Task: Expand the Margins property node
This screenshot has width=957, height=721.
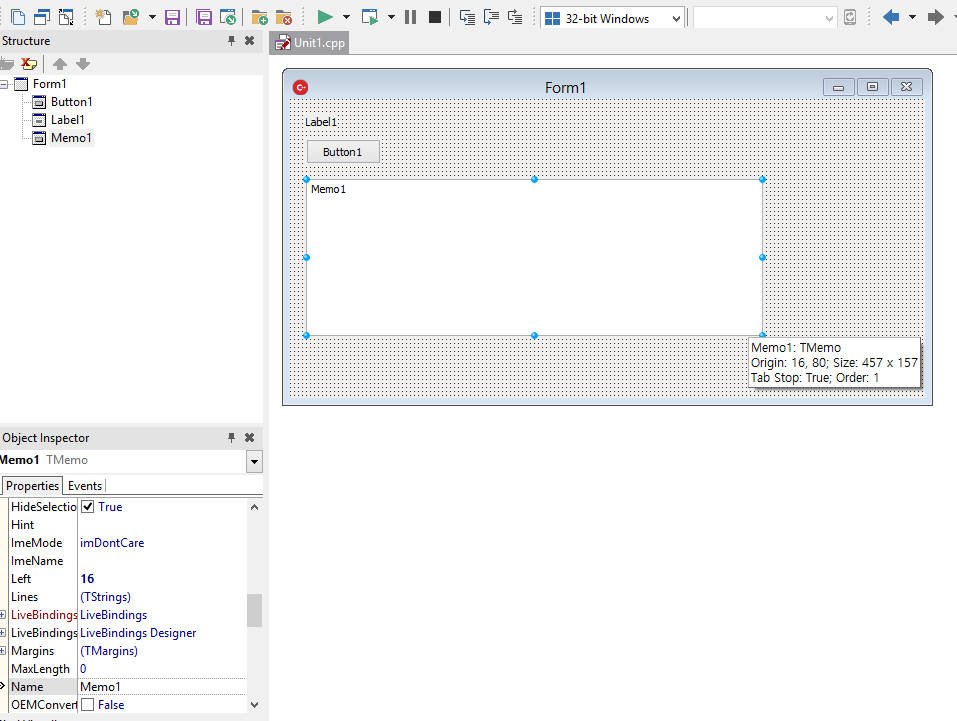Action: pos(4,651)
